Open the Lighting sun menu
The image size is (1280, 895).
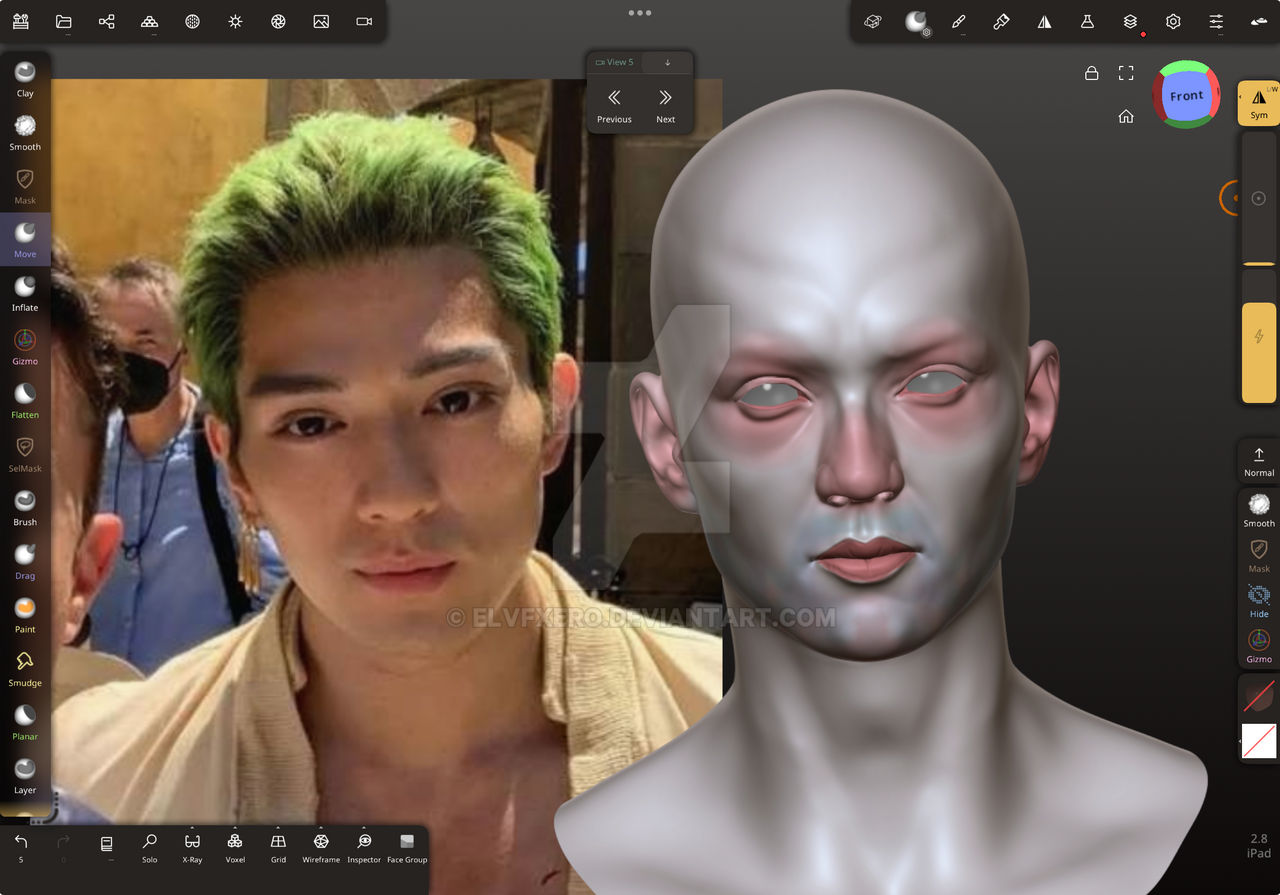235,21
